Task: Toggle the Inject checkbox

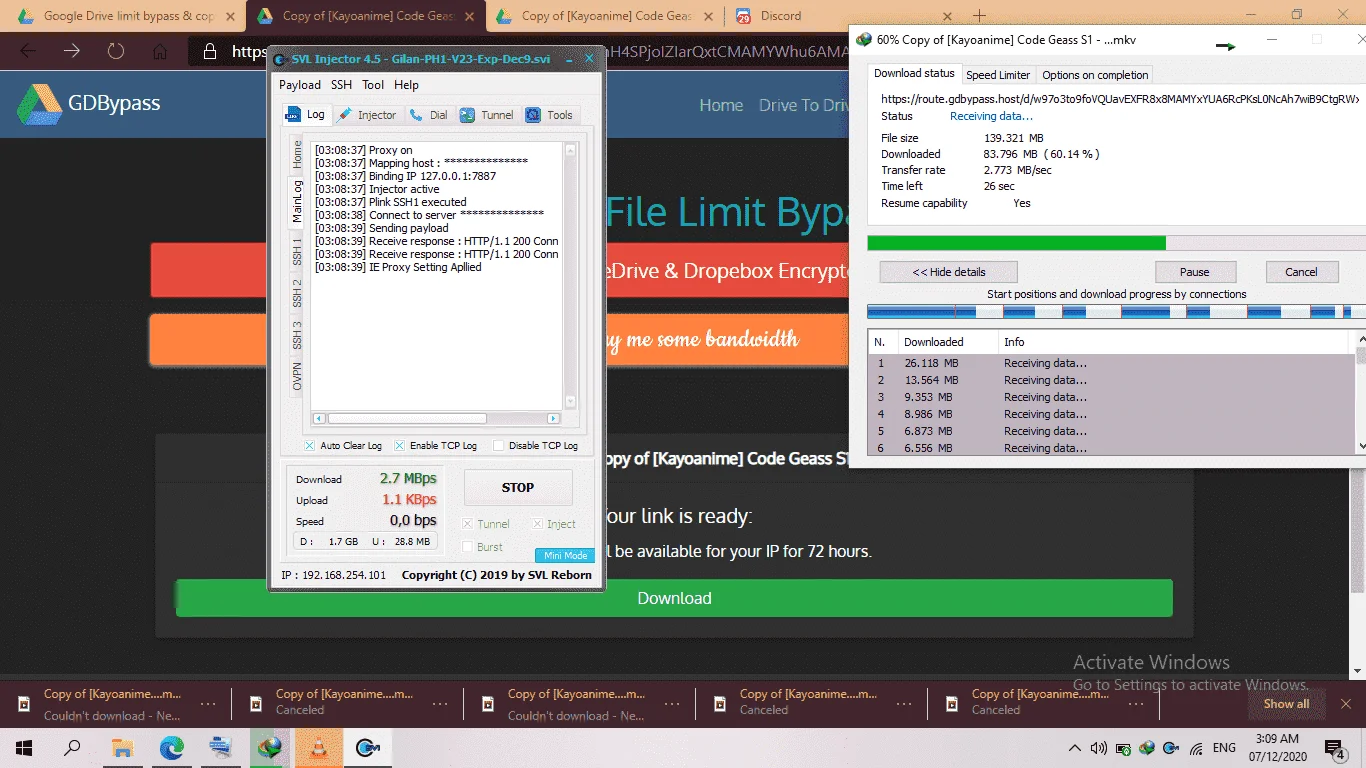Action: tap(537, 523)
